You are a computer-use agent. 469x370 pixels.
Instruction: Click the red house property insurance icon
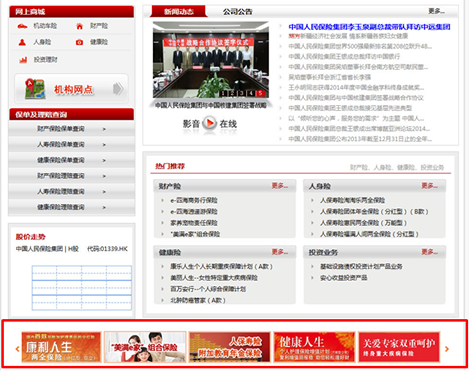79,26
